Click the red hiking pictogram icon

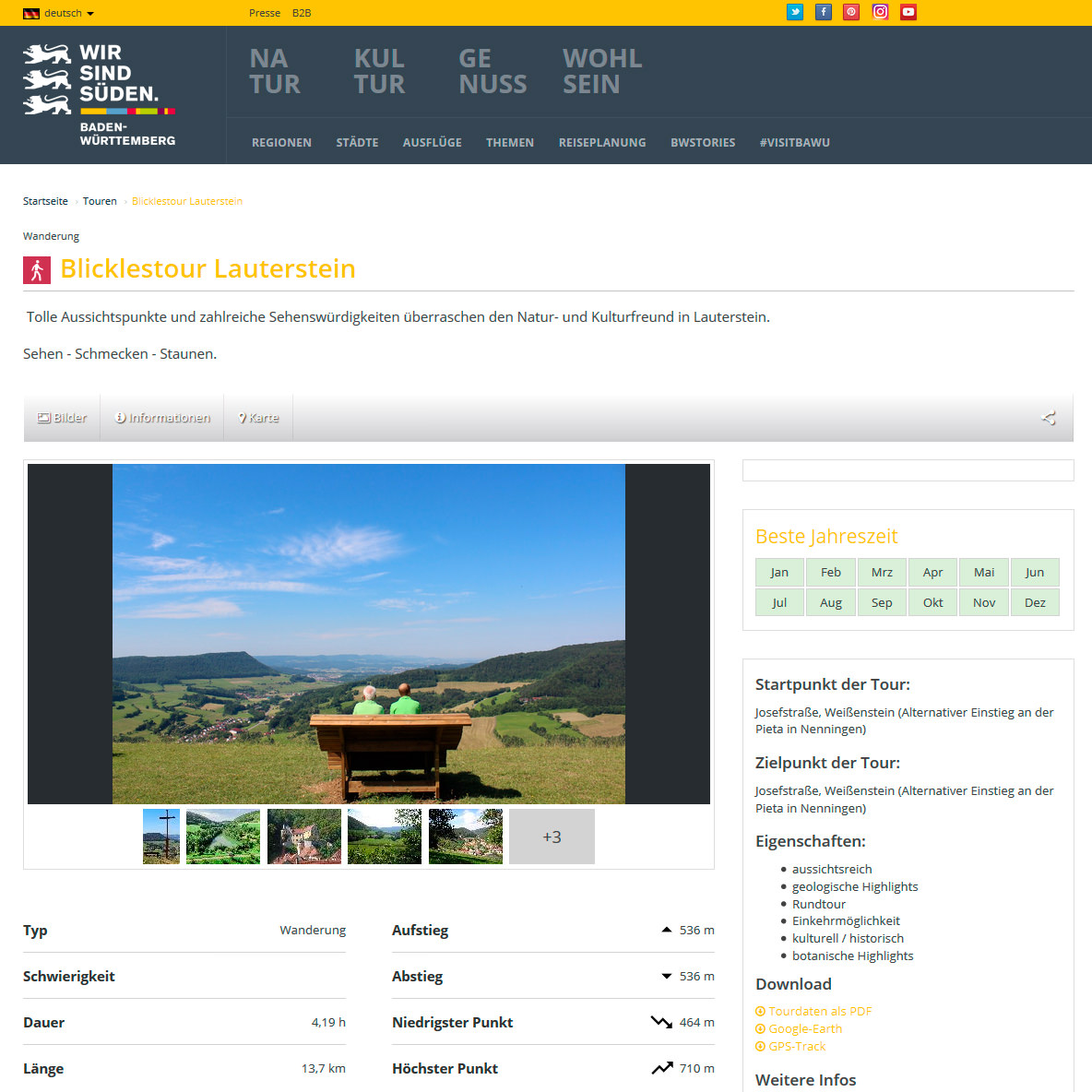point(37,270)
